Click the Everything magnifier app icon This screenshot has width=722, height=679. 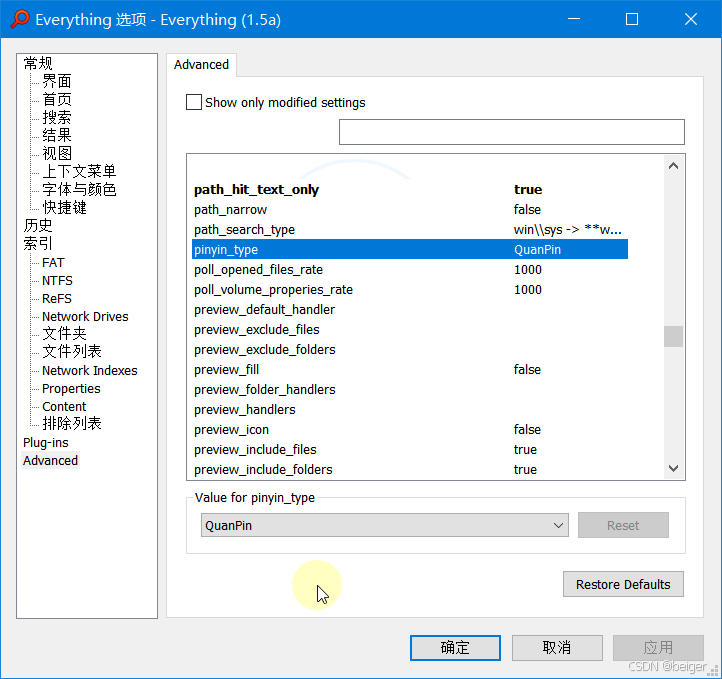coord(20,19)
